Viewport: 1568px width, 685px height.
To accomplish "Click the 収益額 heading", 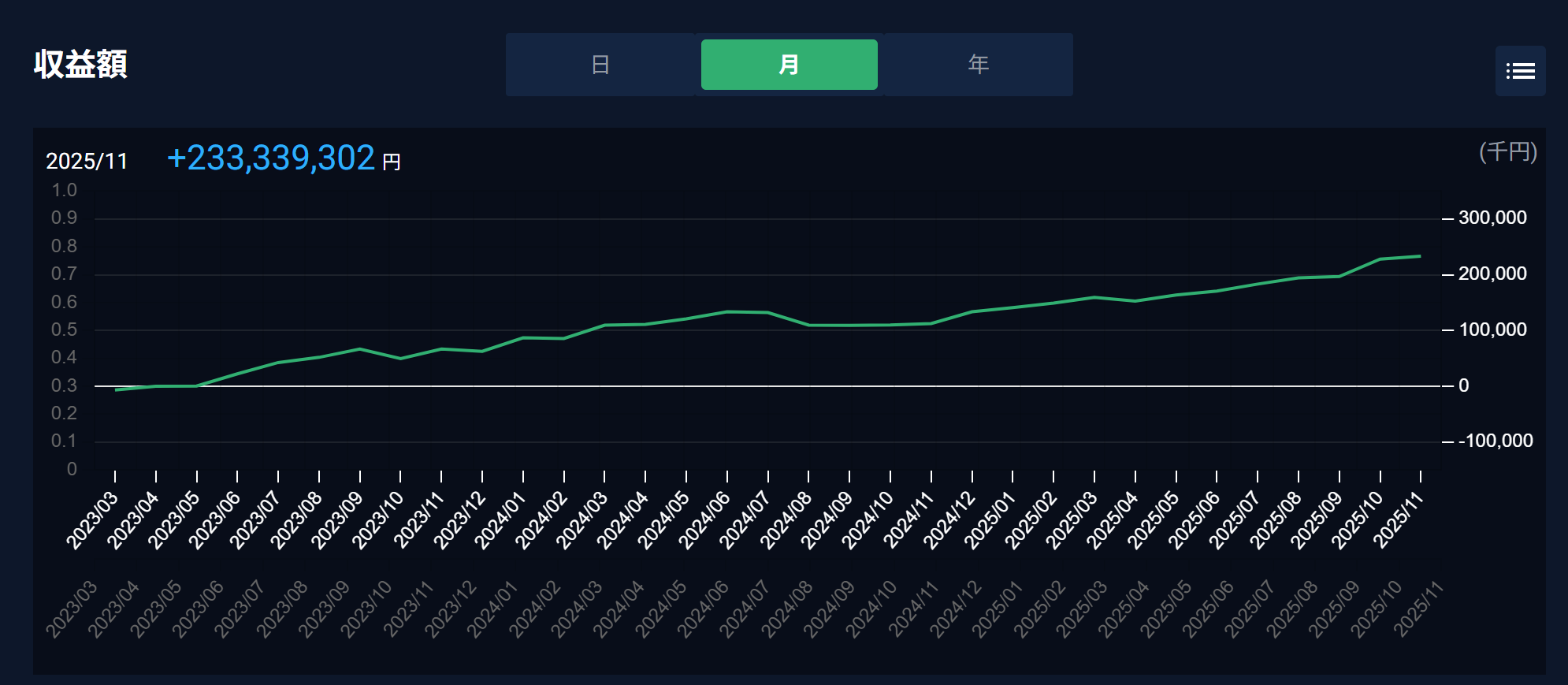I will pos(80,65).
